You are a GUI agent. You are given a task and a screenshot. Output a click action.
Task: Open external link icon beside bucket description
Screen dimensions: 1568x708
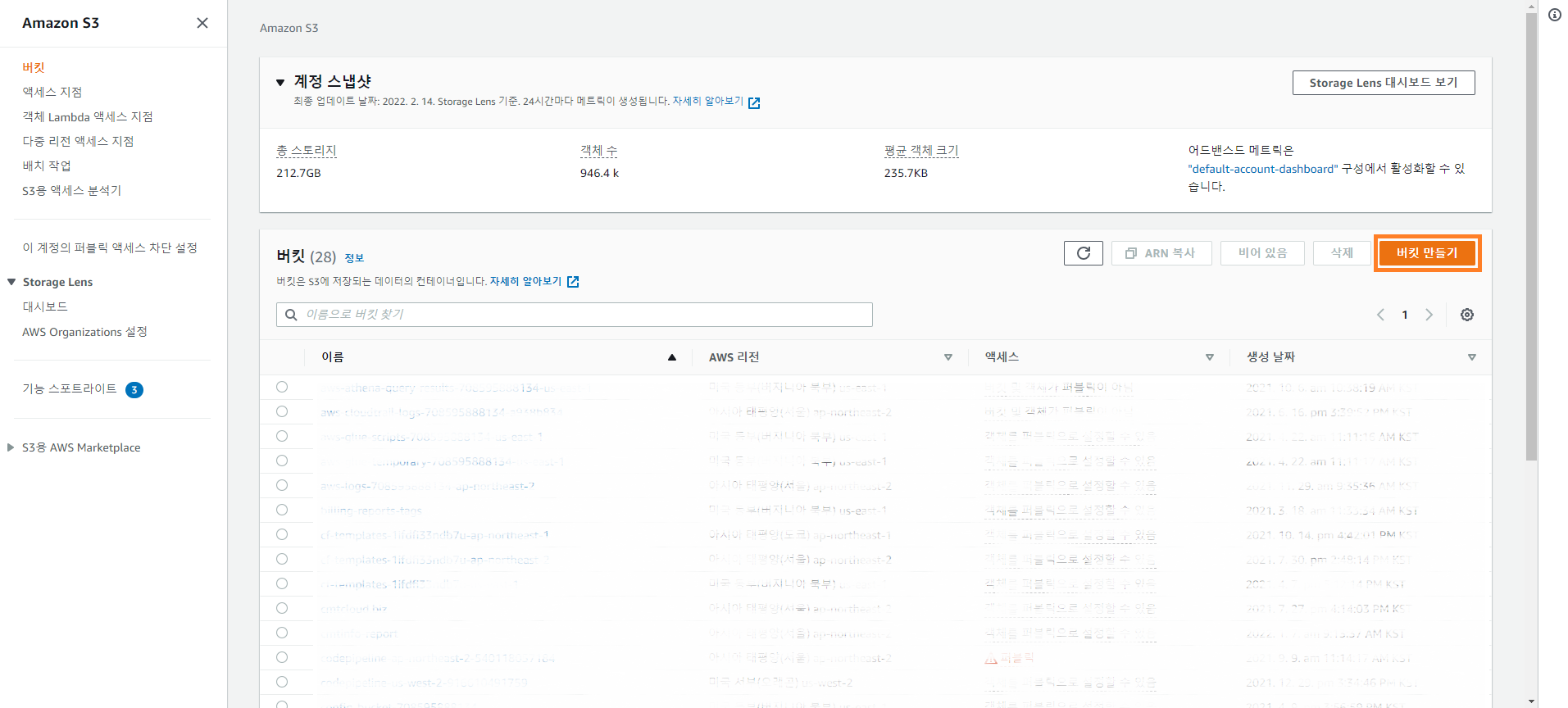pos(573,282)
